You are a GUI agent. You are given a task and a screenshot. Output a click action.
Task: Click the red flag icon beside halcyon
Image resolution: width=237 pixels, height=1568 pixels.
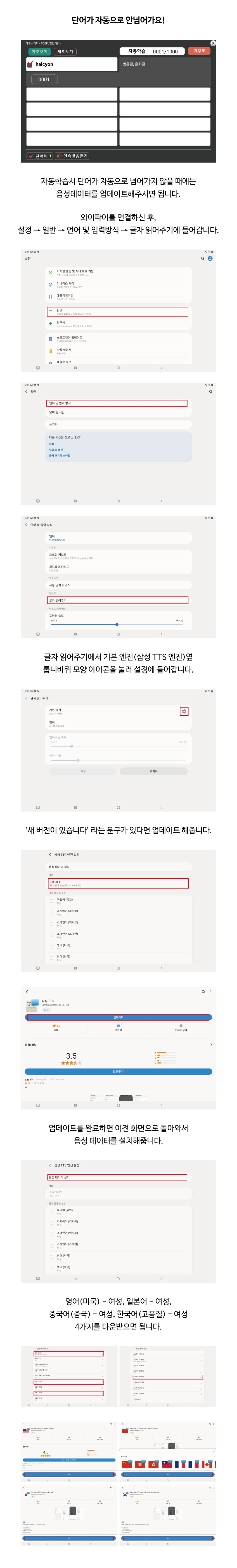pos(30,64)
